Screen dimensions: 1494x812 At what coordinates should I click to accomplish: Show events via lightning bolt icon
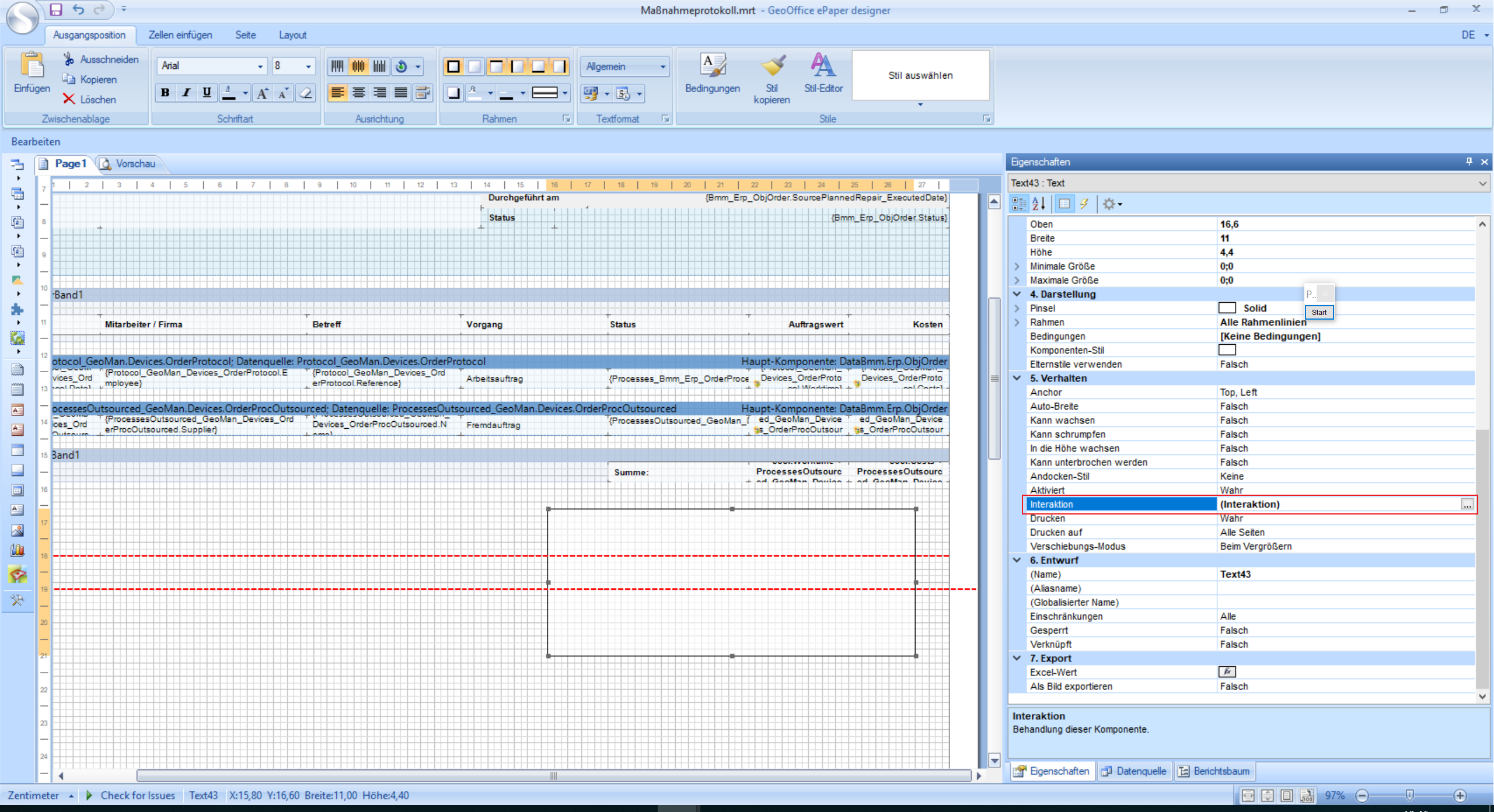coord(1084,204)
